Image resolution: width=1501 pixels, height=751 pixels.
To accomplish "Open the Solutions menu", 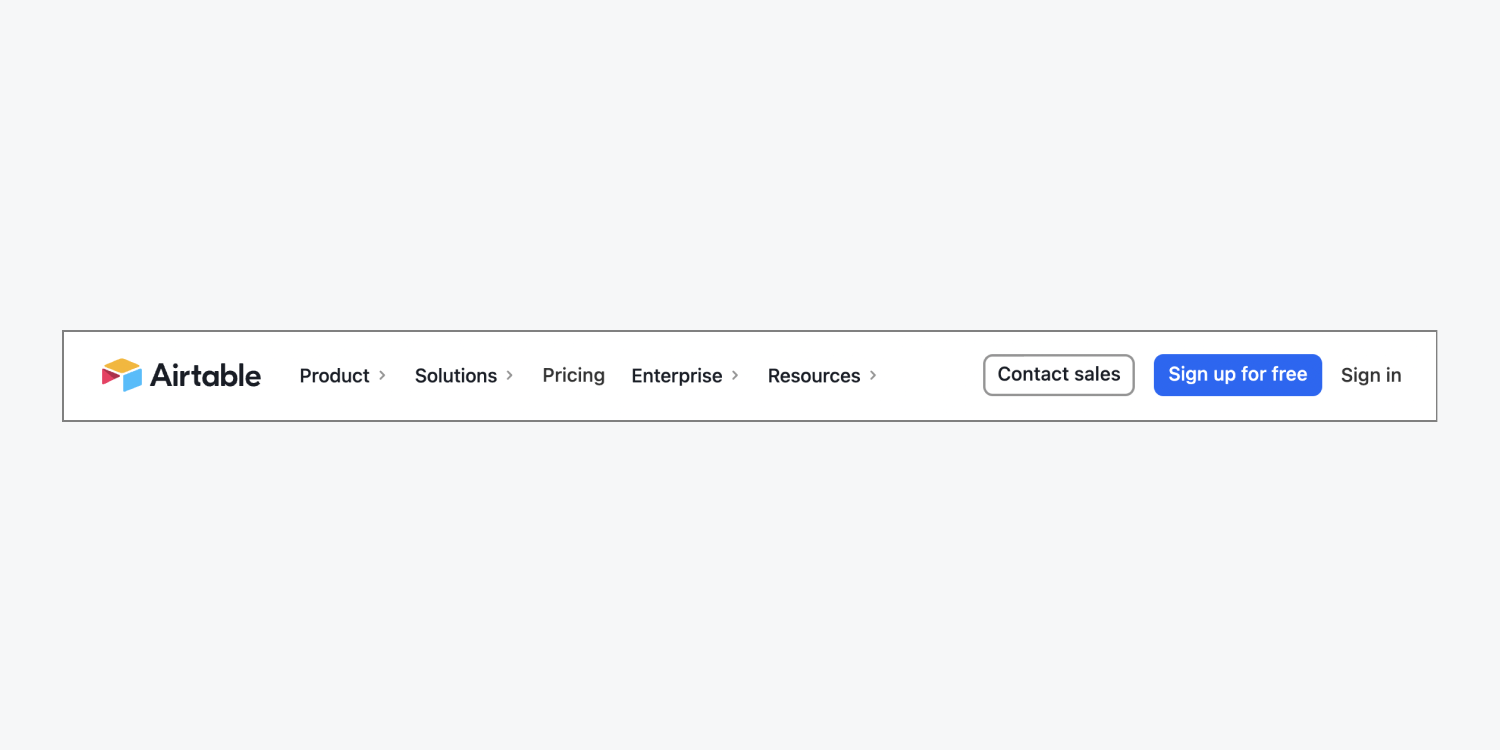I will point(456,376).
